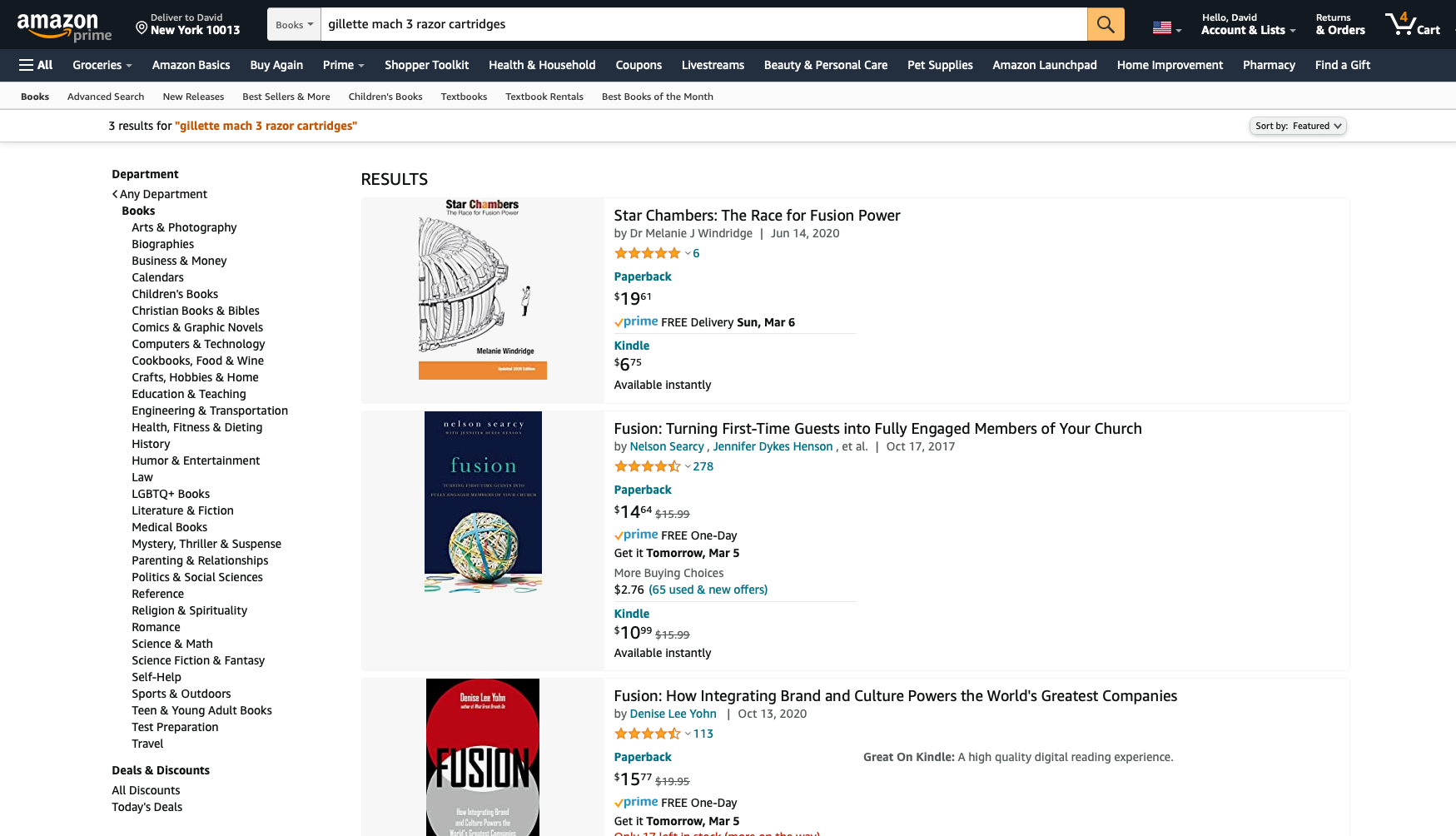The height and width of the screenshot is (836, 1456).
Task: Go to the Coupons menu item
Action: [x=639, y=65]
